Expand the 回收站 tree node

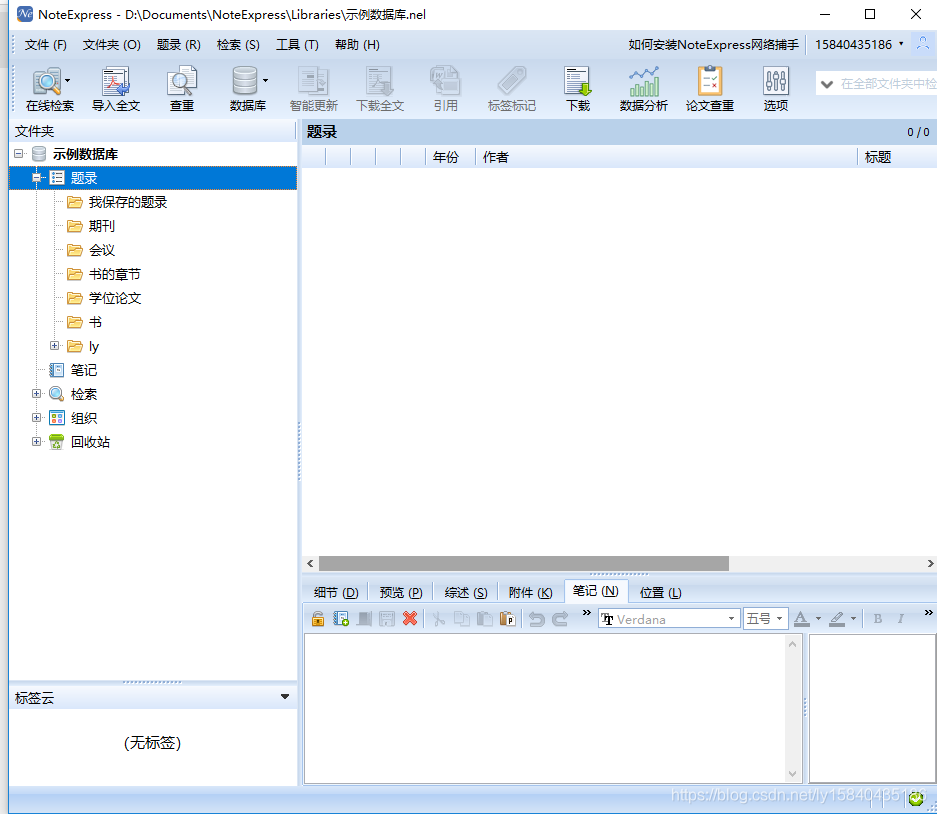click(x=36, y=441)
